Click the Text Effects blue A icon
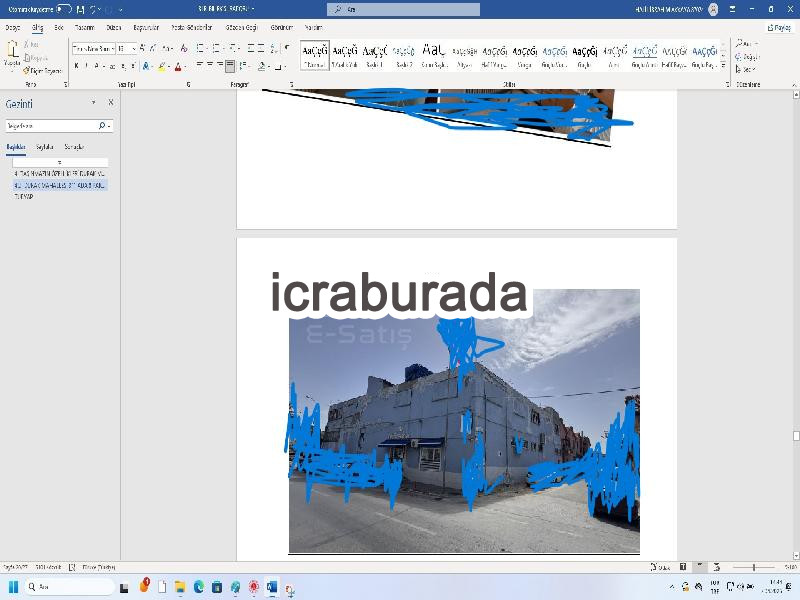This screenshot has height=600, width=800. pyautogui.click(x=146, y=66)
